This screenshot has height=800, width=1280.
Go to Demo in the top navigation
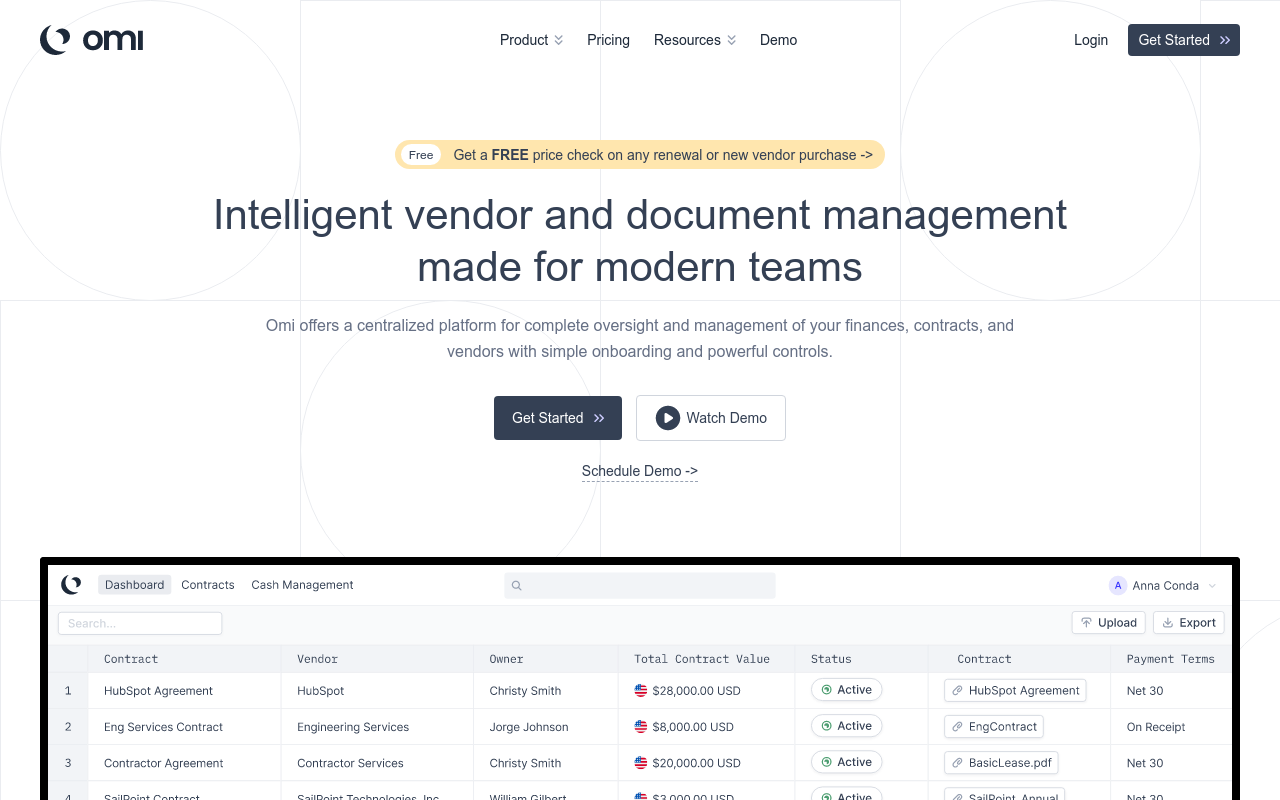778,40
